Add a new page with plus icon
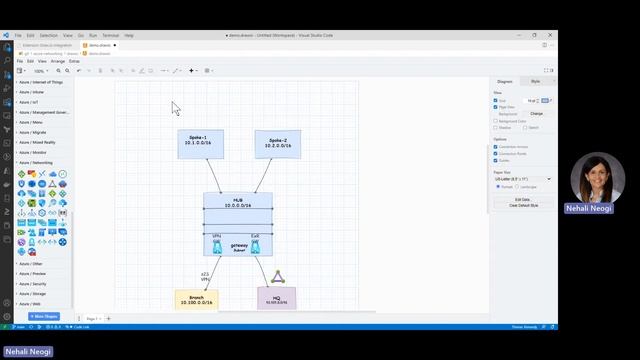 coord(109,318)
